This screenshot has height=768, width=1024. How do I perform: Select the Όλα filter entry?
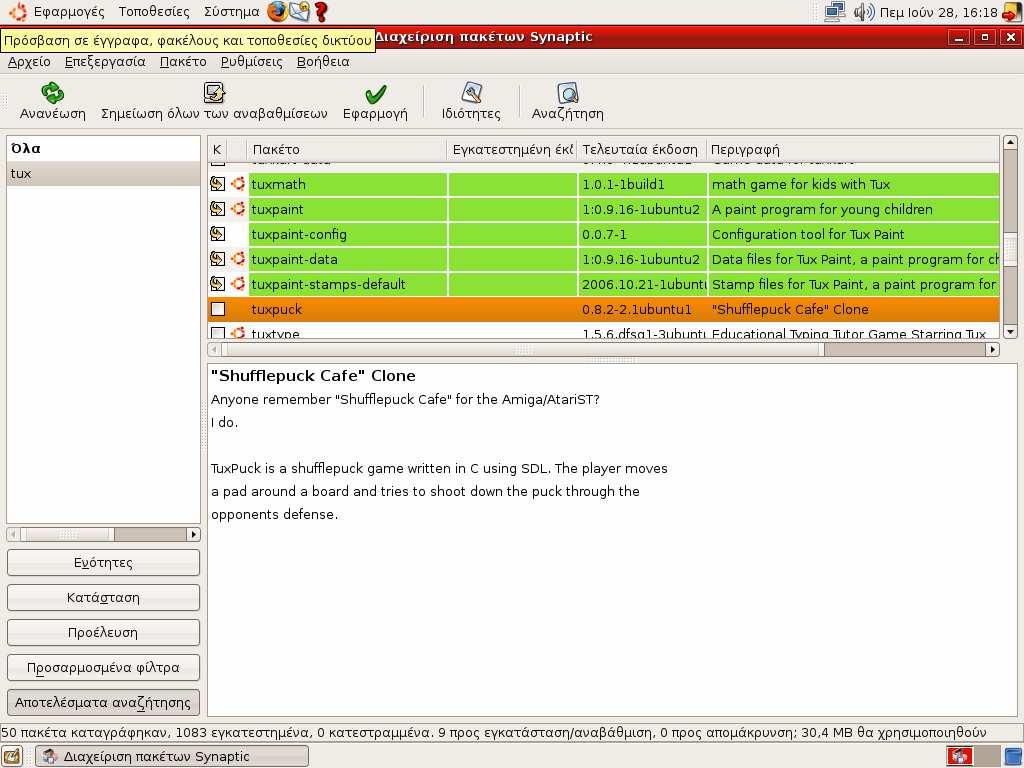click(x=103, y=148)
